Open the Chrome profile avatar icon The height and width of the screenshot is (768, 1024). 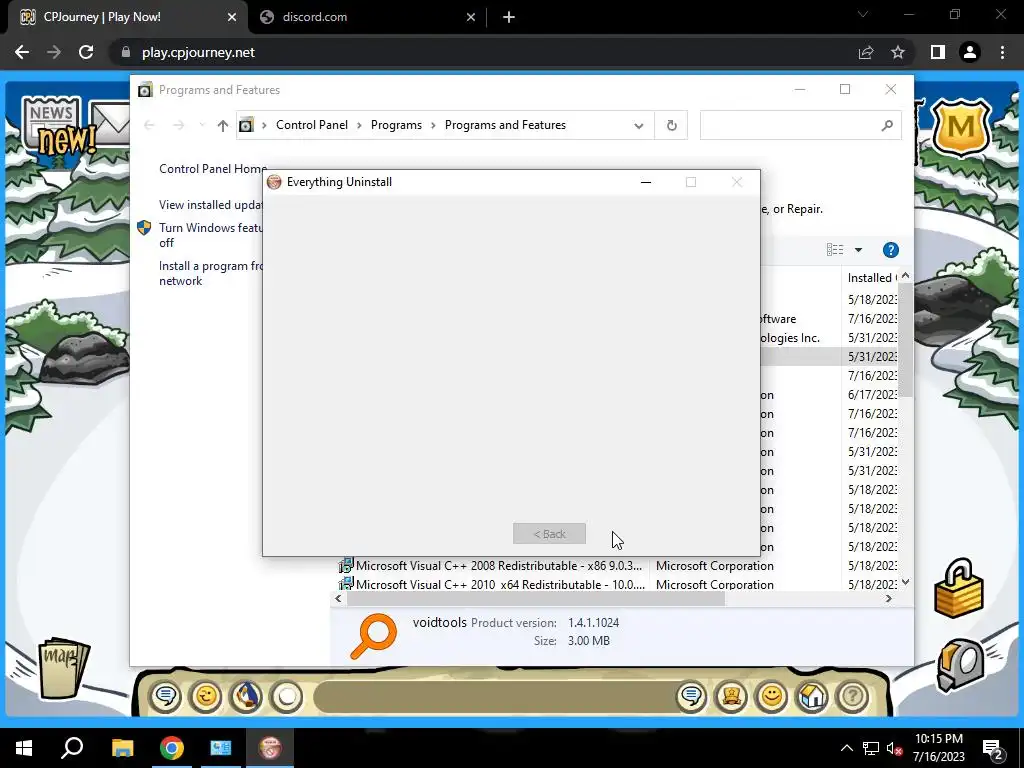click(970, 52)
